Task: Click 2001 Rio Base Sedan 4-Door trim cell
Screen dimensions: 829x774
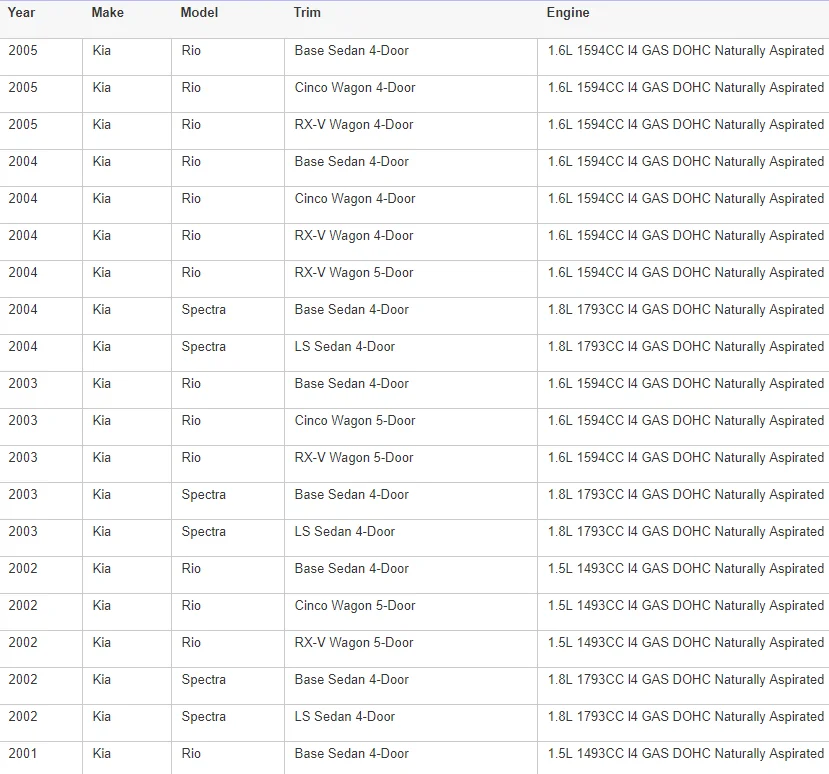Action: (411, 758)
